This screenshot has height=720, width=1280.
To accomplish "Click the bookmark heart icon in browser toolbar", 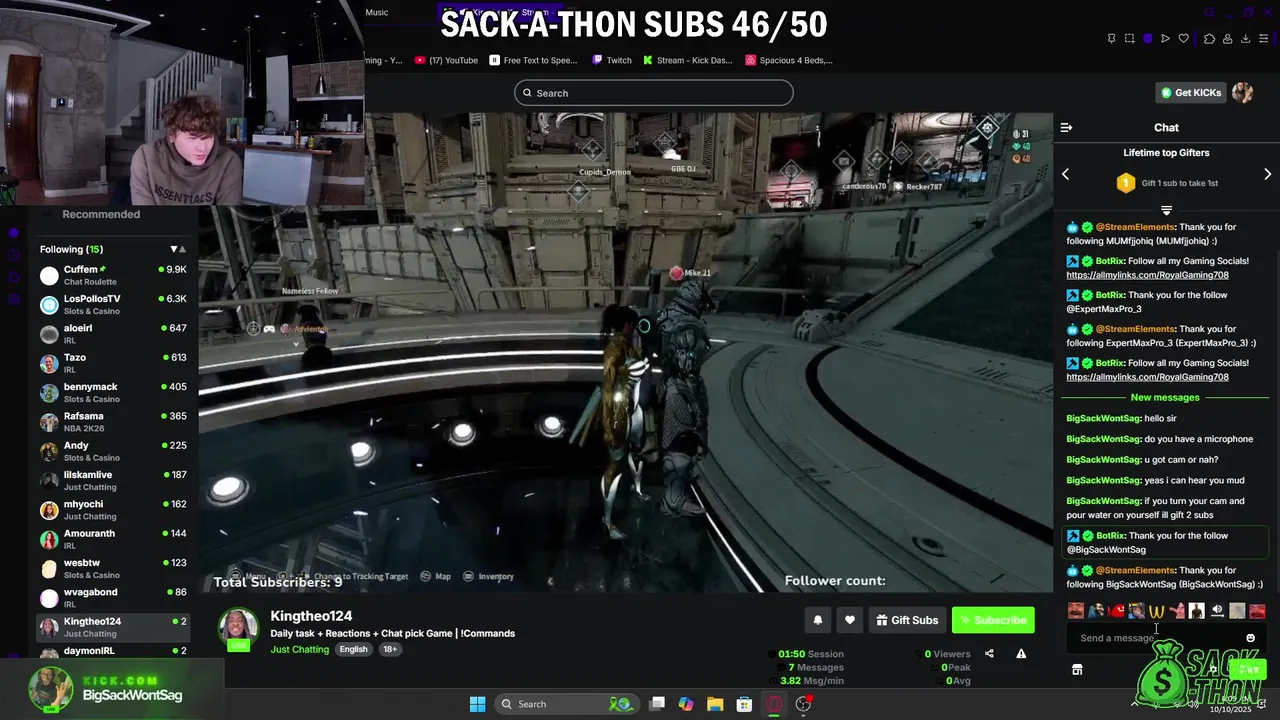I will (x=1184, y=38).
